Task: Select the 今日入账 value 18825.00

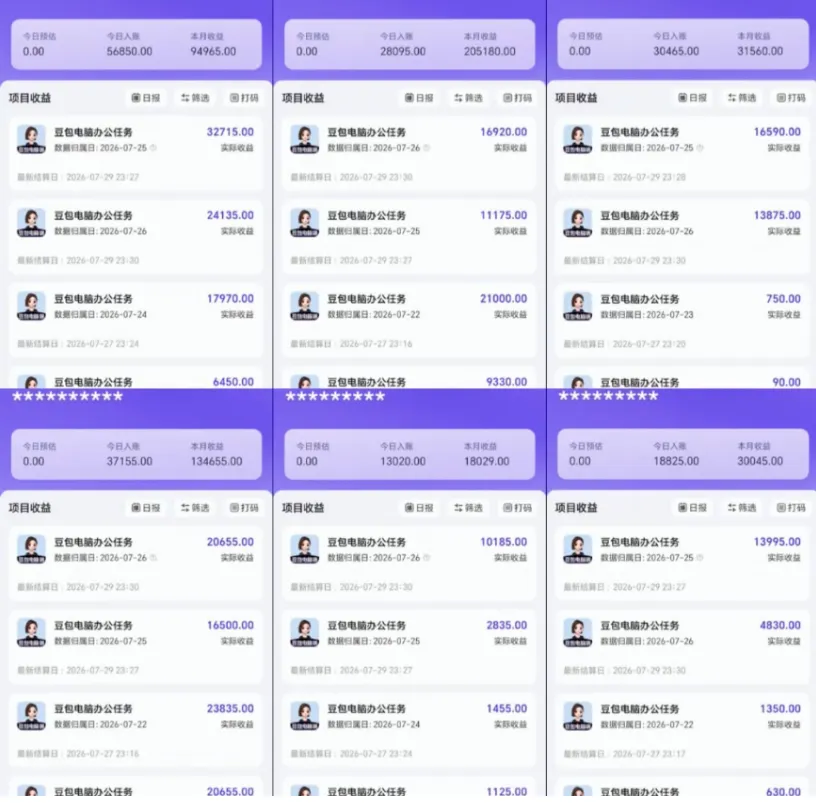Action: (x=676, y=462)
